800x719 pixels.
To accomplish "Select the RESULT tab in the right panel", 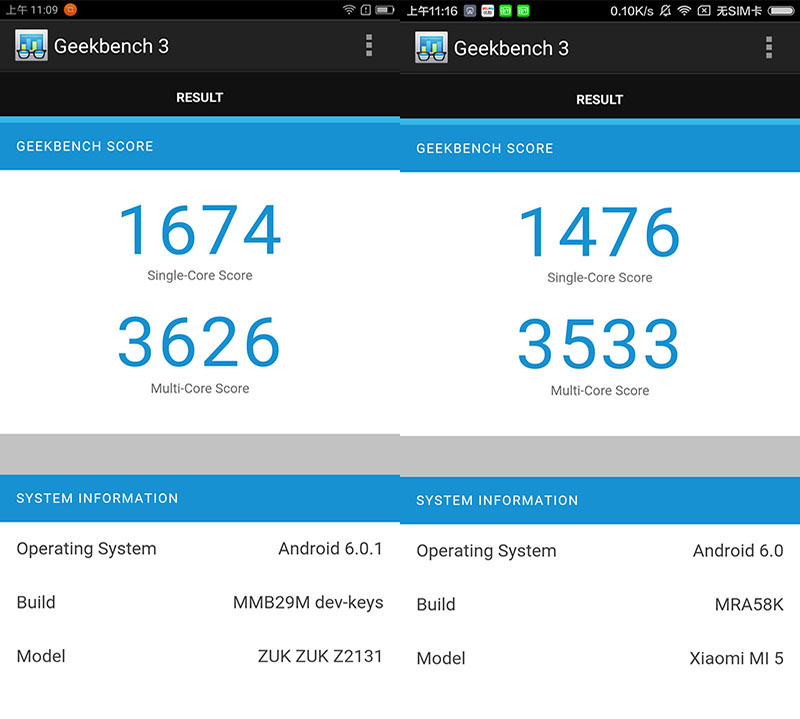I will pos(599,99).
